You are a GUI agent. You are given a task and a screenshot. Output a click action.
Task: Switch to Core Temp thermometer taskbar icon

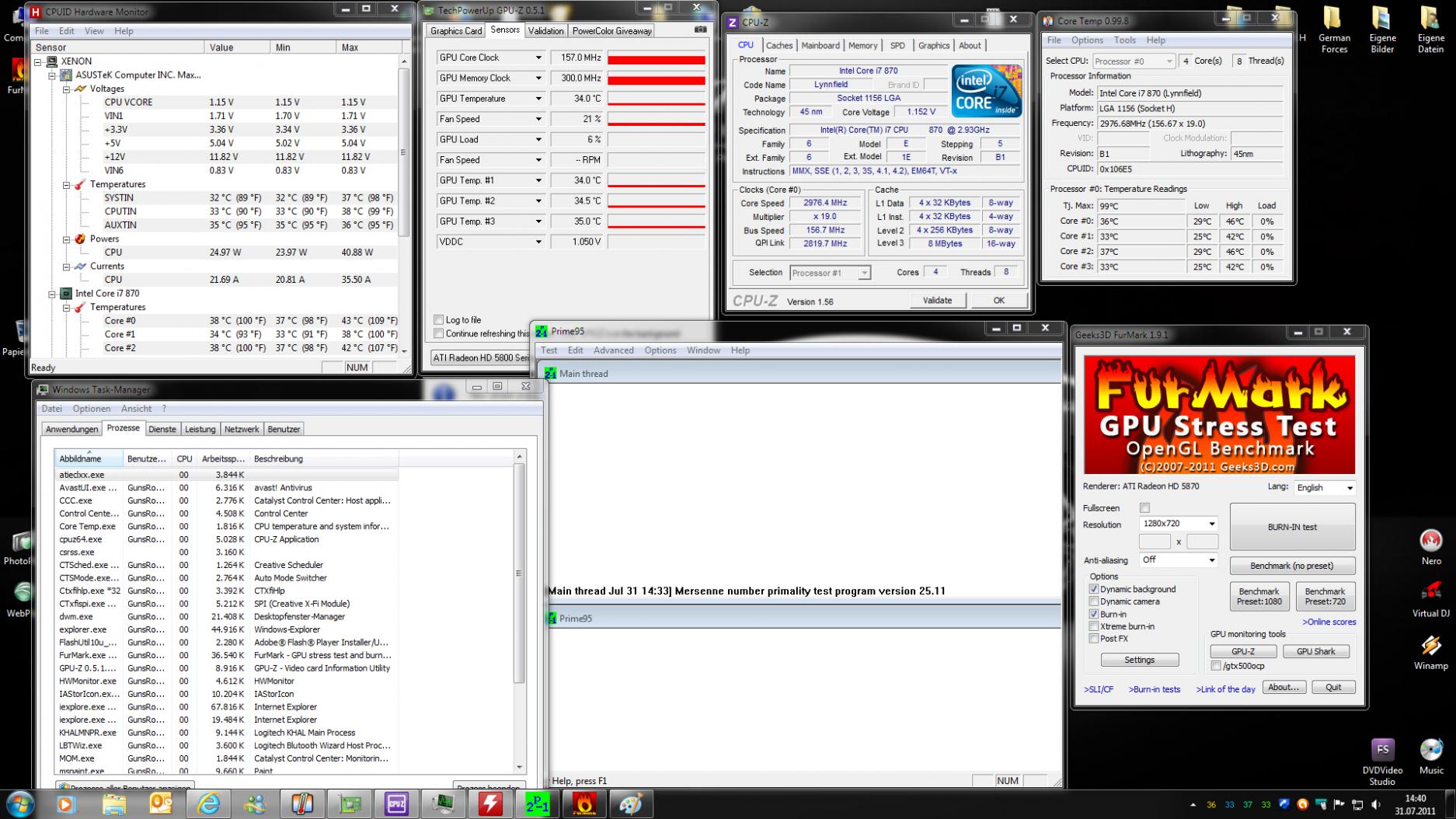(302, 804)
